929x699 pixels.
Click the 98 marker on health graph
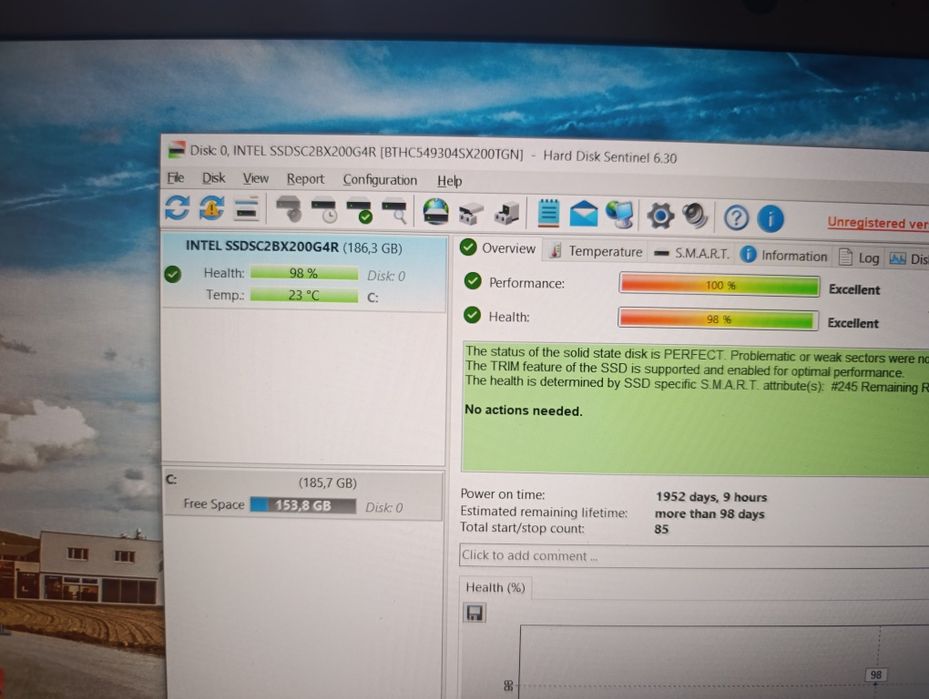coord(876,674)
